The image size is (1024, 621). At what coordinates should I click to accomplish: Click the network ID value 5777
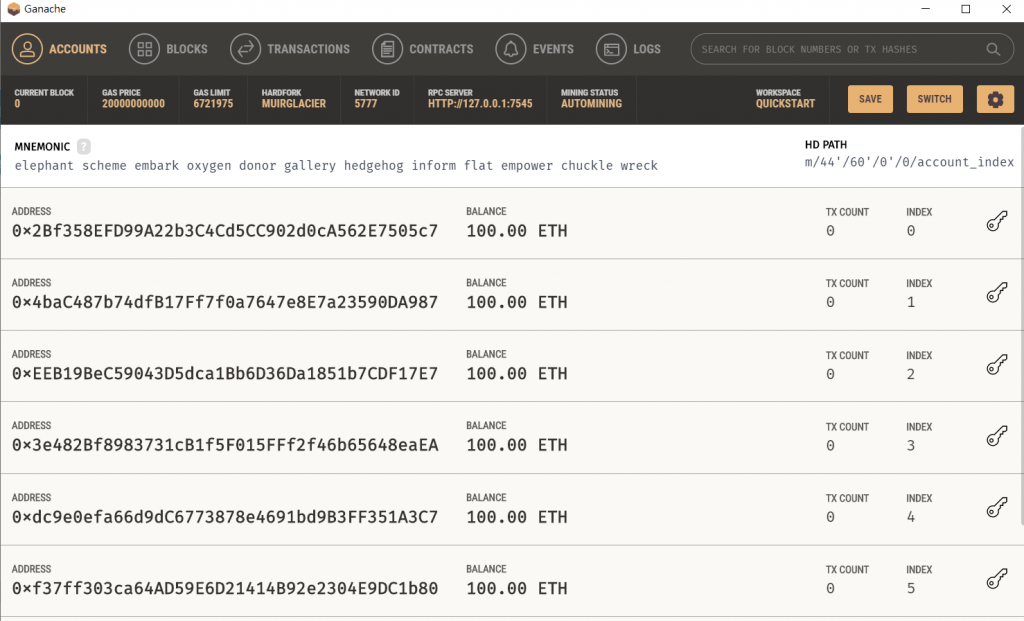point(366,104)
